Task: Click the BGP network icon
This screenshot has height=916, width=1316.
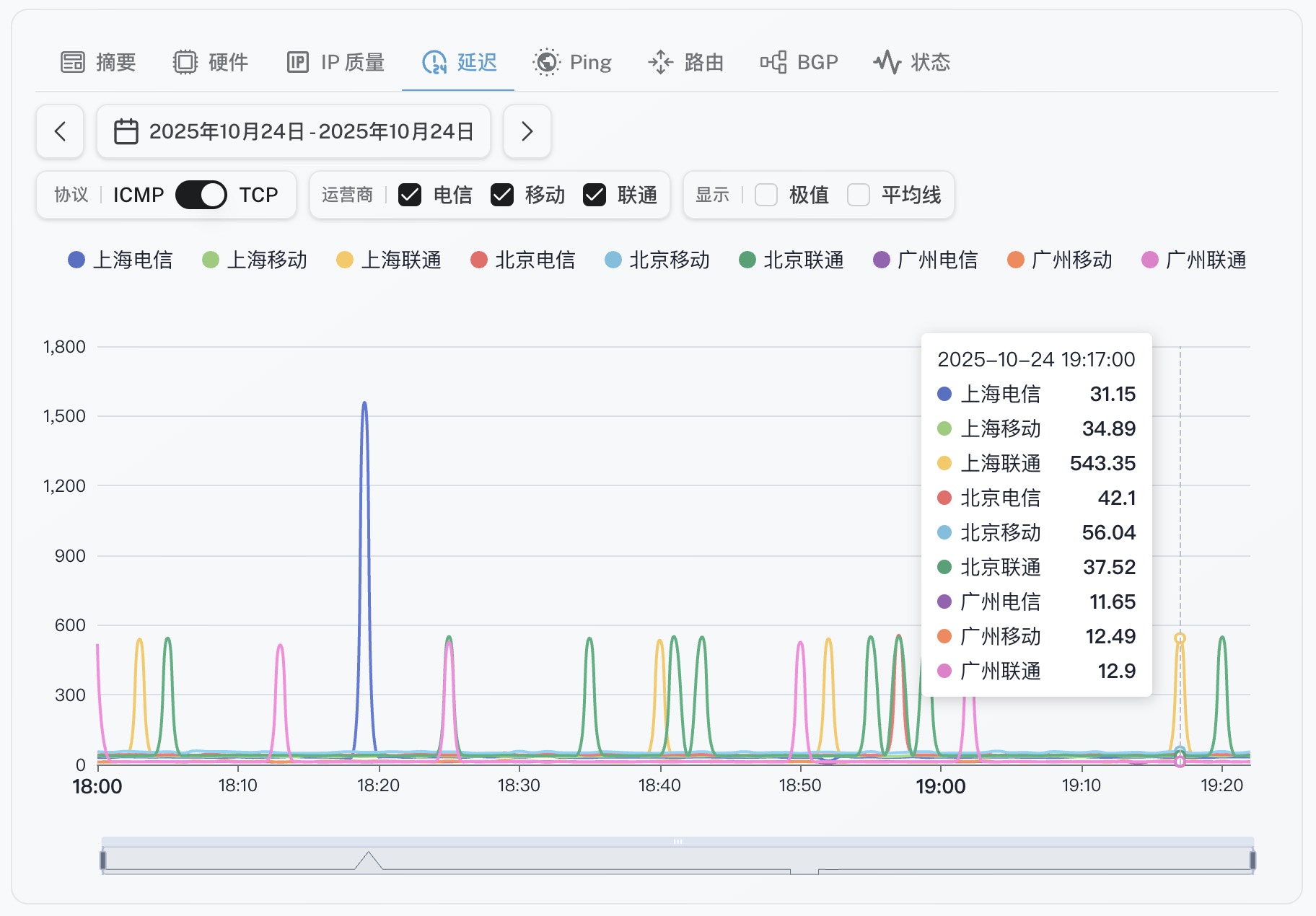Action: 773,63
